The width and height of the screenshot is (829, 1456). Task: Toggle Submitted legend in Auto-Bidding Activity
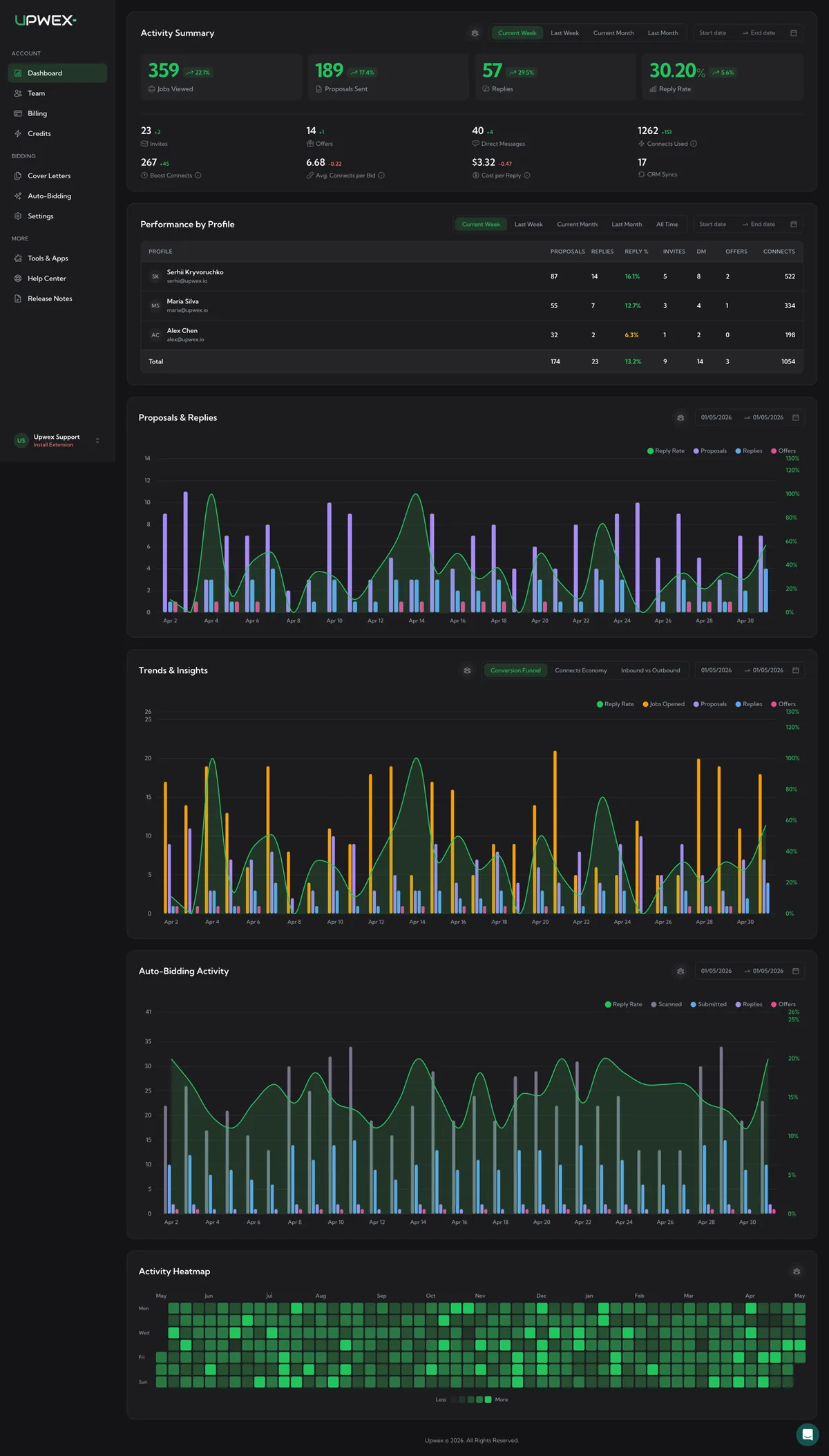pyautogui.click(x=709, y=1004)
